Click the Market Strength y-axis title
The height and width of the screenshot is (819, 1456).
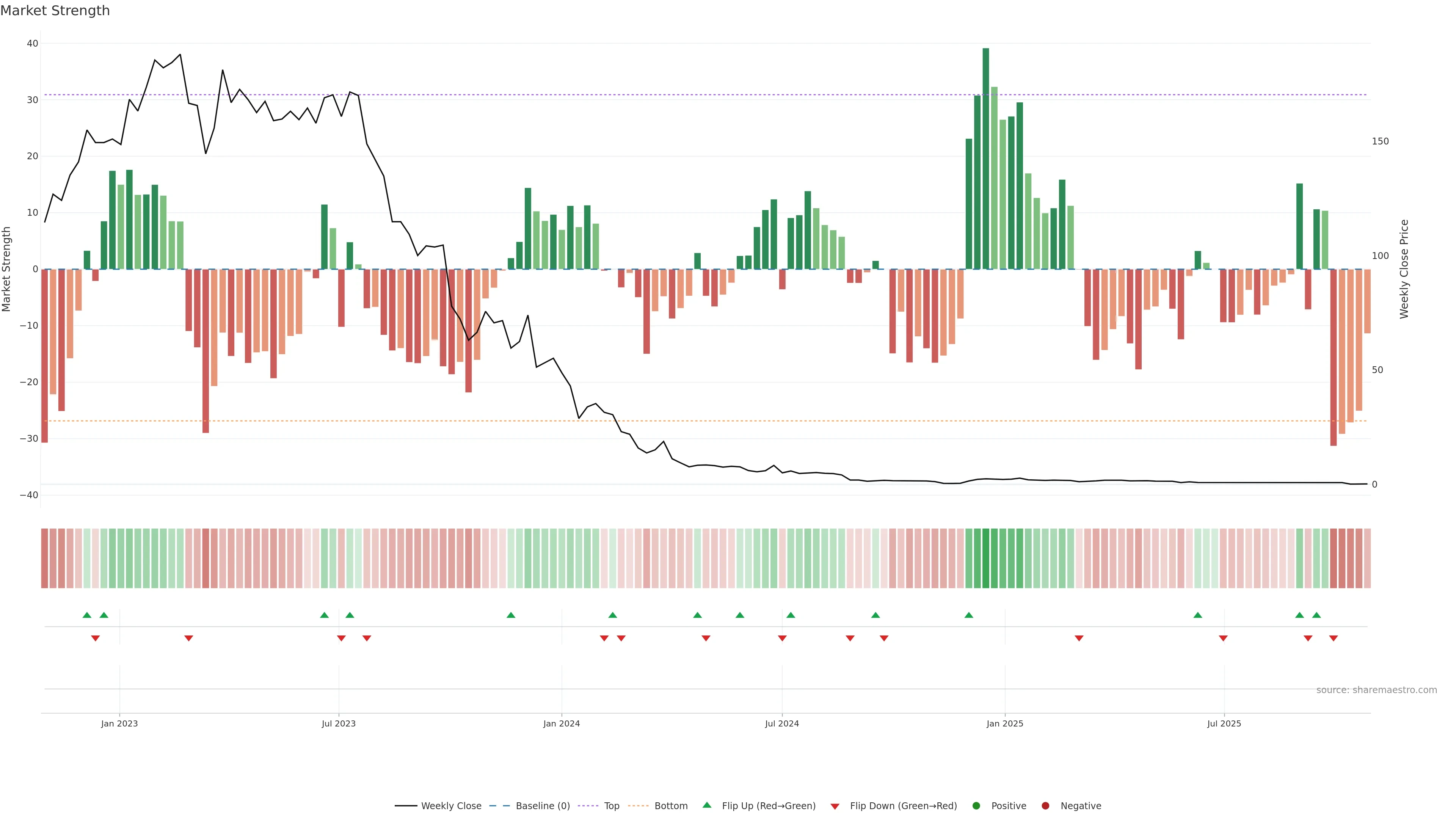pyautogui.click(x=7, y=269)
